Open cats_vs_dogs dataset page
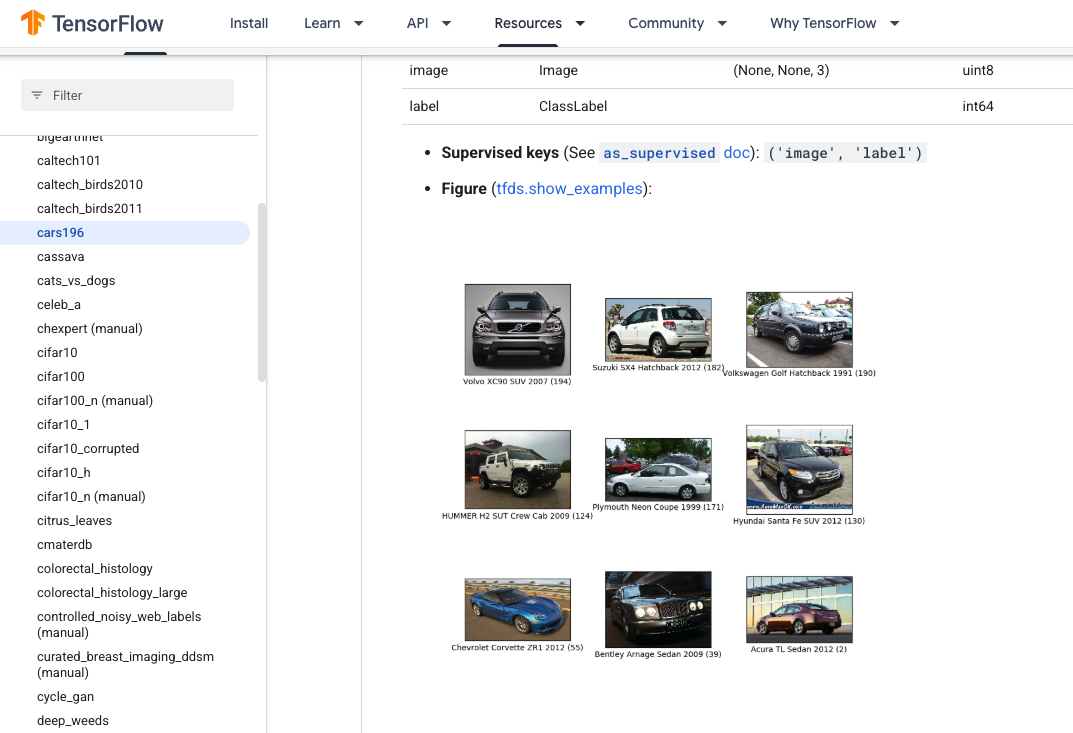Screen dimensions: 1073x733 [x=76, y=281]
